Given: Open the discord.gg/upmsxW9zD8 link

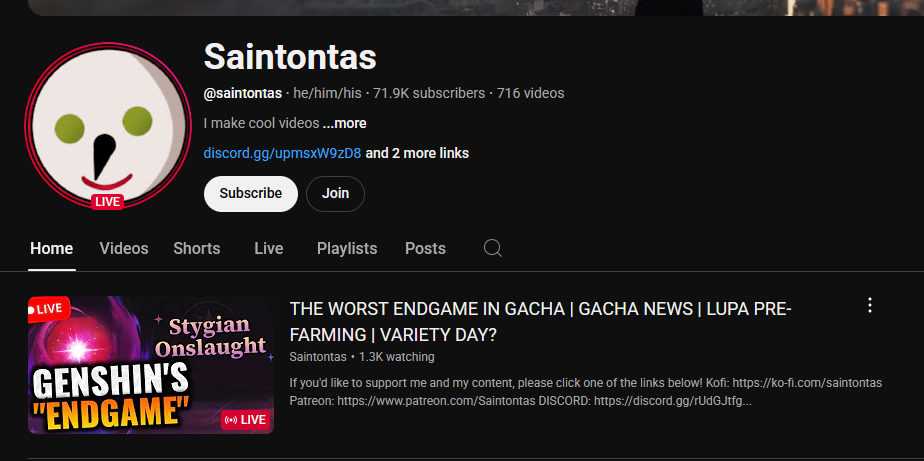Looking at the screenshot, I should click(x=282, y=153).
